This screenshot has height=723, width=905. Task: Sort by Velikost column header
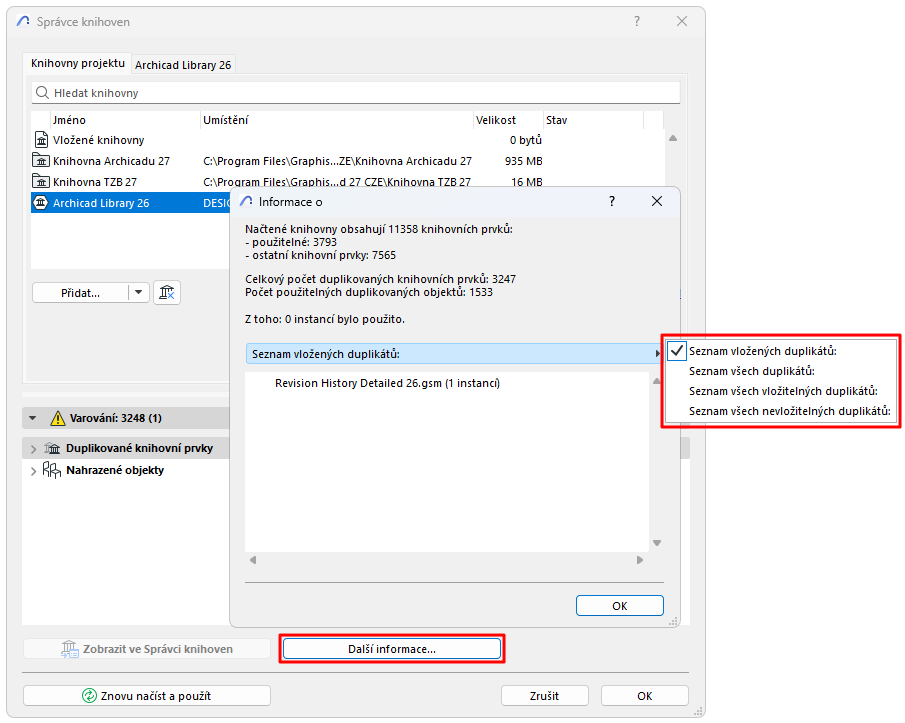coord(508,120)
